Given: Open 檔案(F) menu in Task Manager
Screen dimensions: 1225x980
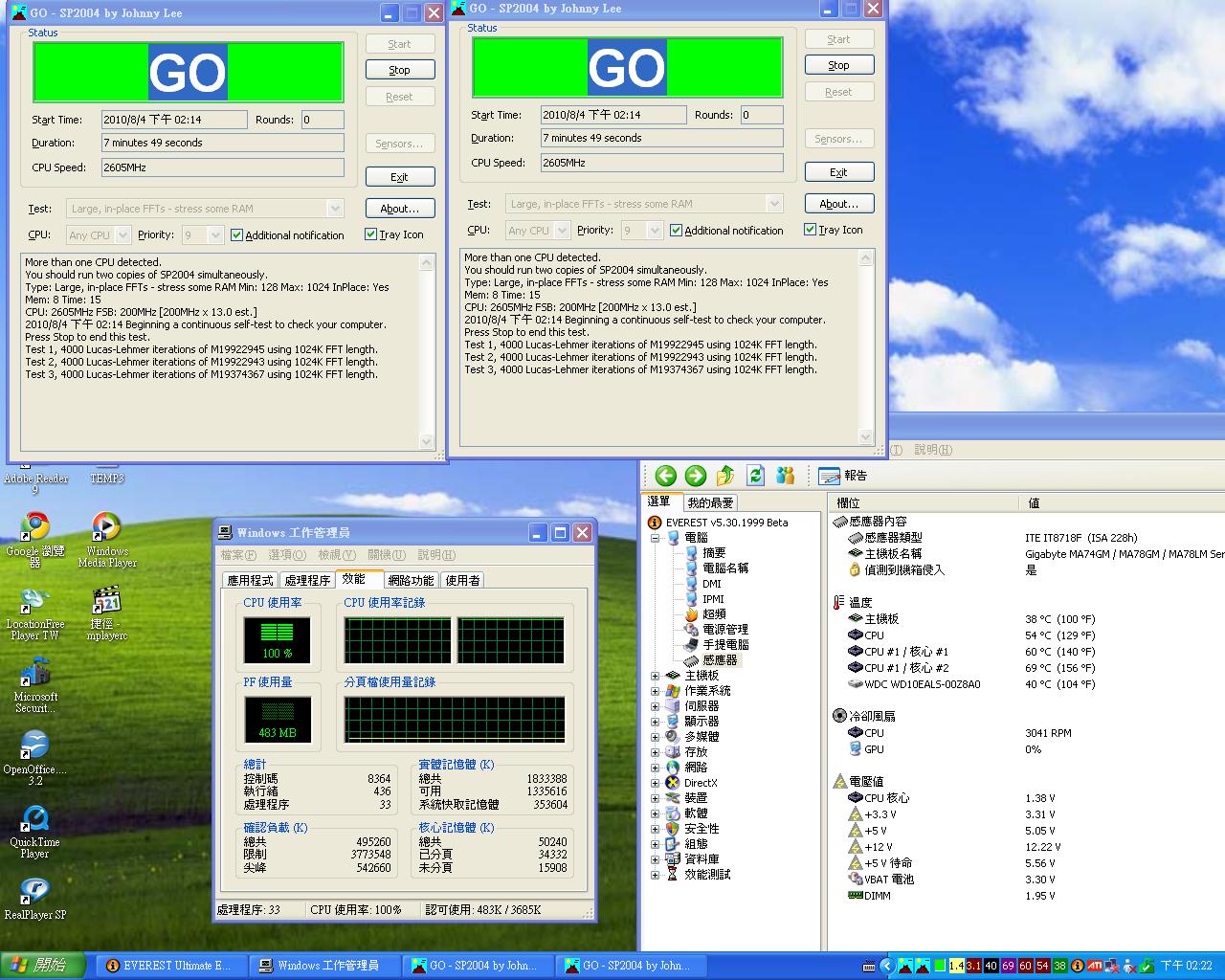Looking at the screenshot, I should point(238,555).
